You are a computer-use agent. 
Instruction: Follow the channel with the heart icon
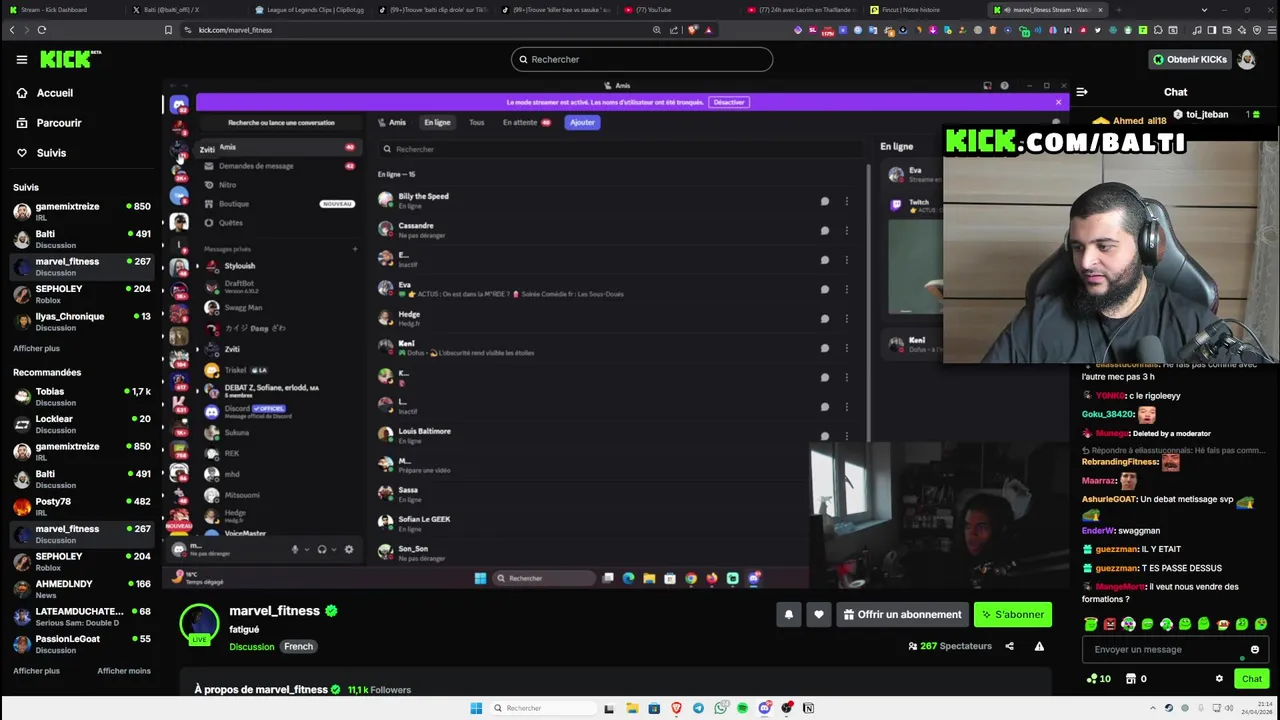pyautogui.click(x=819, y=615)
